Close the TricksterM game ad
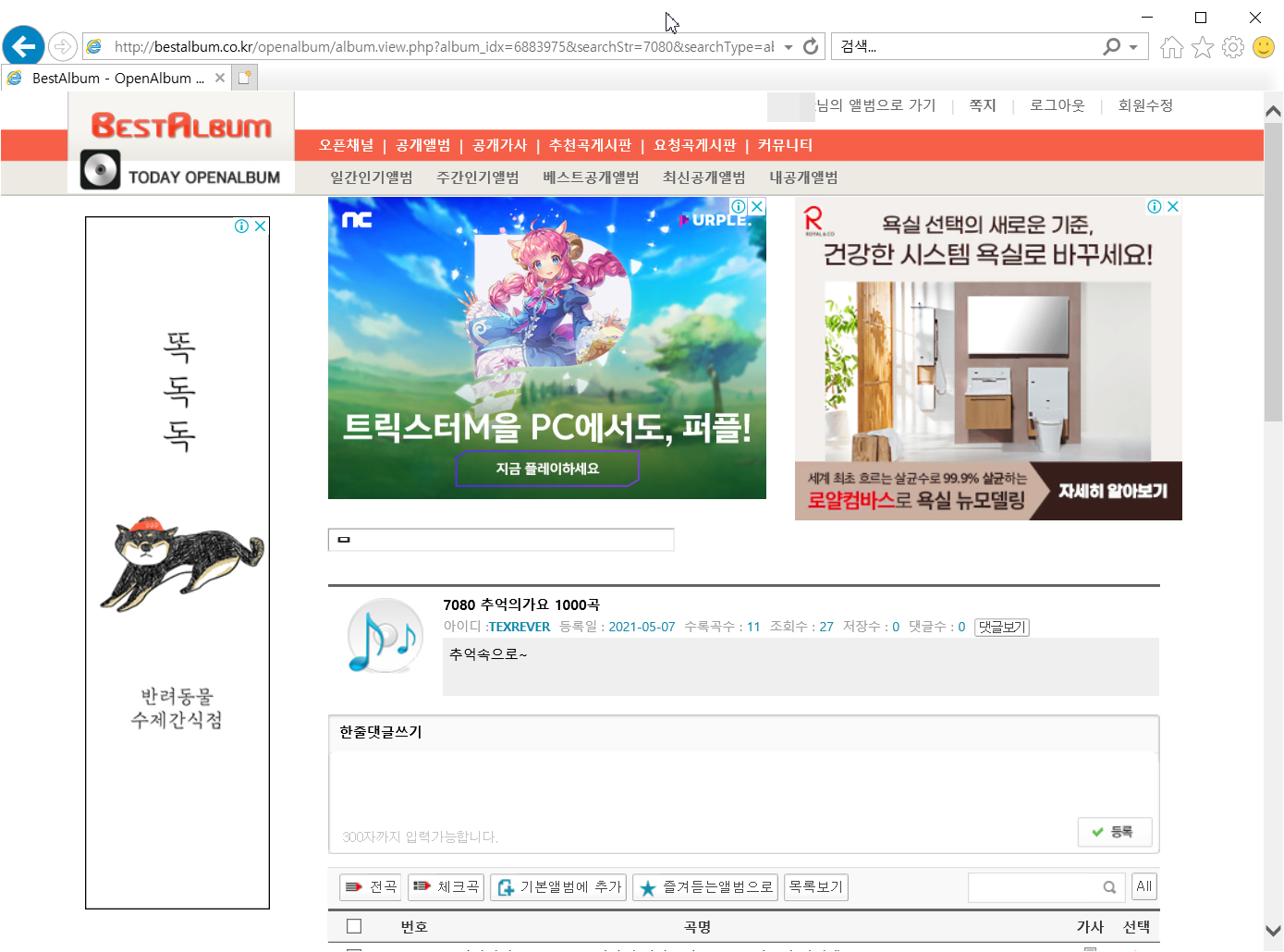 tap(757, 207)
